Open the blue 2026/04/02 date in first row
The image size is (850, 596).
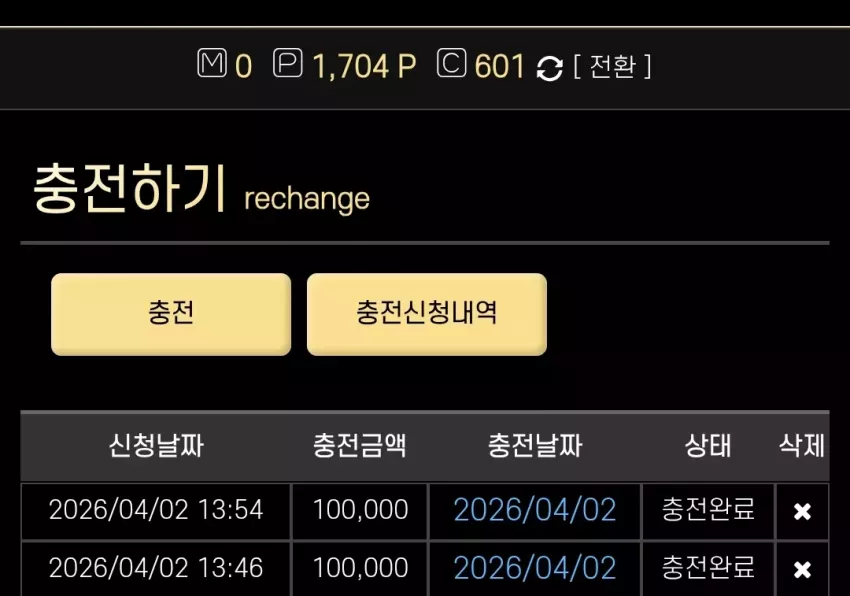[535, 510]
